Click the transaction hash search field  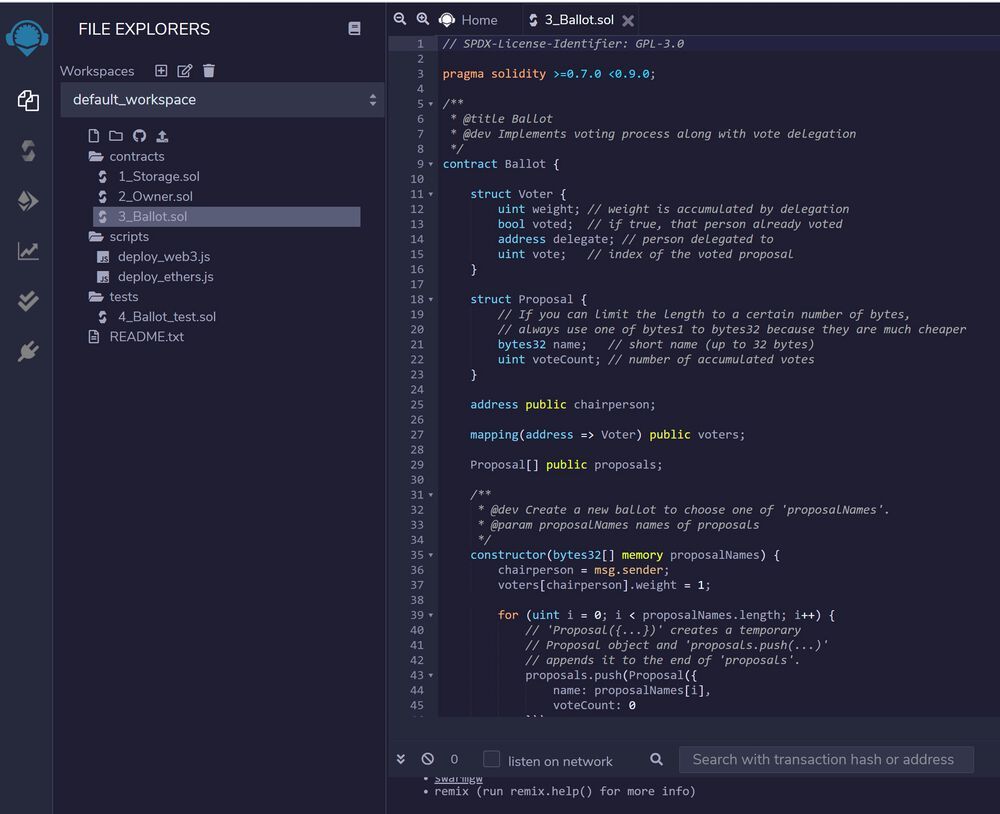826,760
